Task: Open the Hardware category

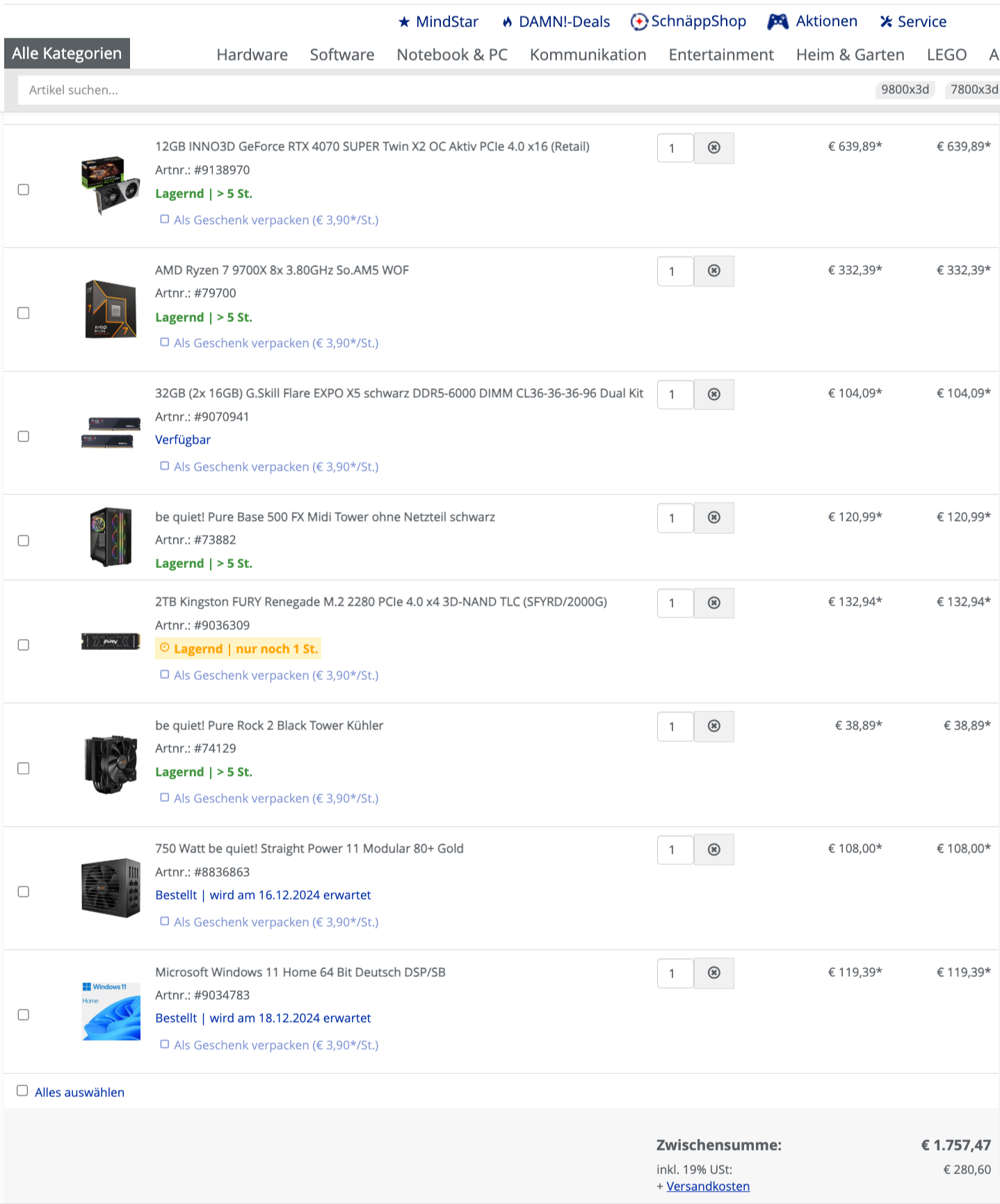Action: (x=252, y=55)
